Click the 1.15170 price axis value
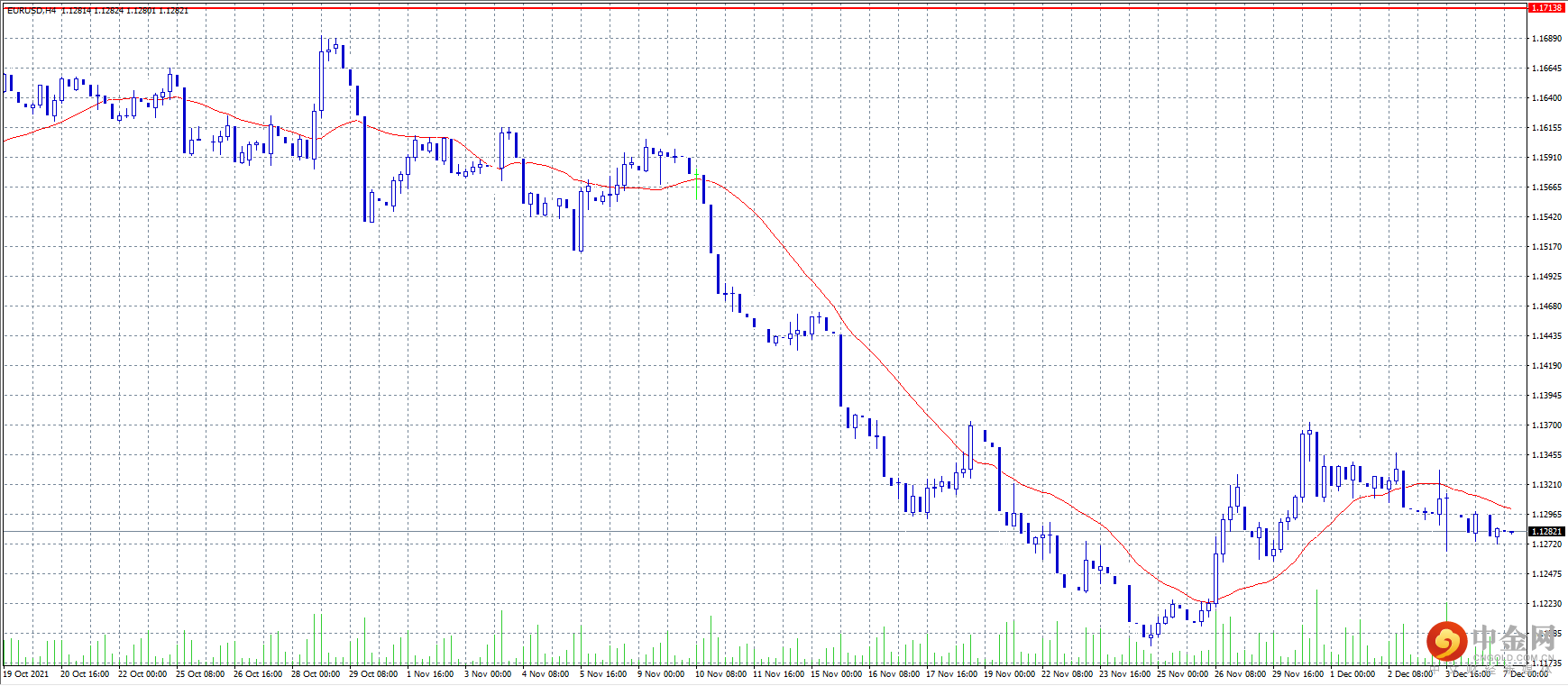Image resolution: width=1568 pixels, height=686 pixels. 1546,247
